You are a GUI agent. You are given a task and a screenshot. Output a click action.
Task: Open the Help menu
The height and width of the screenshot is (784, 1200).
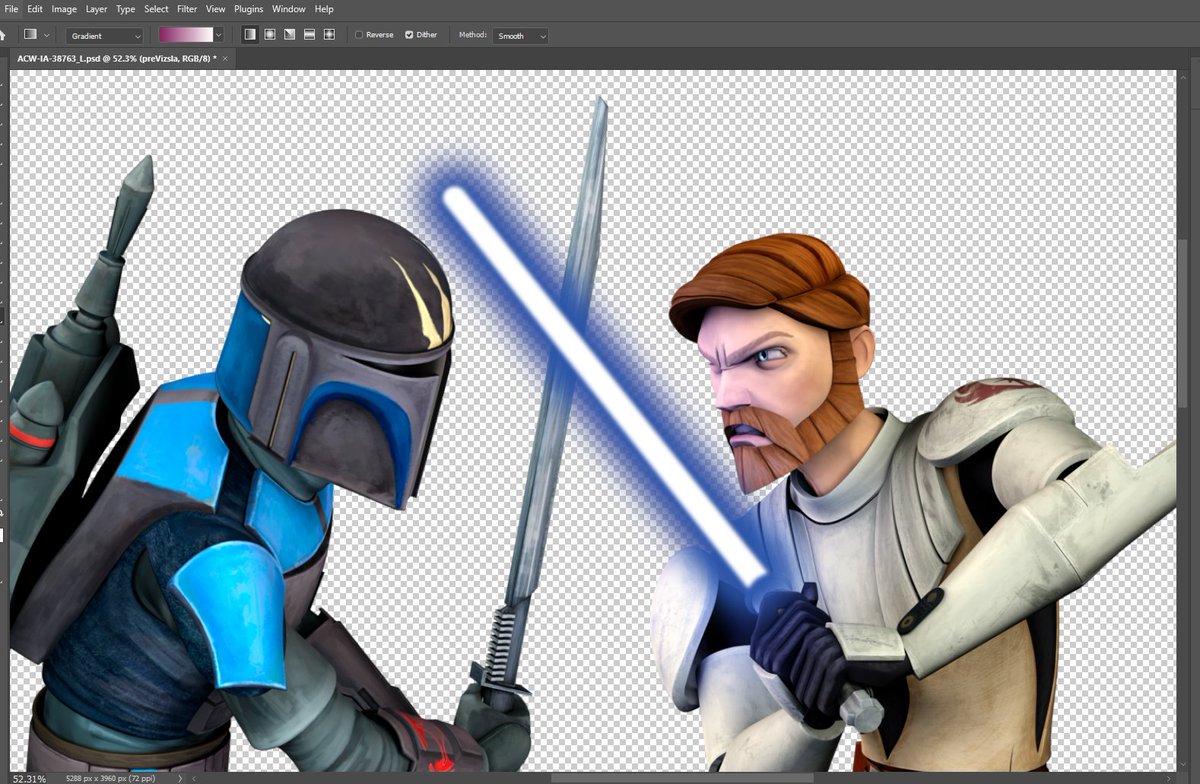(324, 9)
